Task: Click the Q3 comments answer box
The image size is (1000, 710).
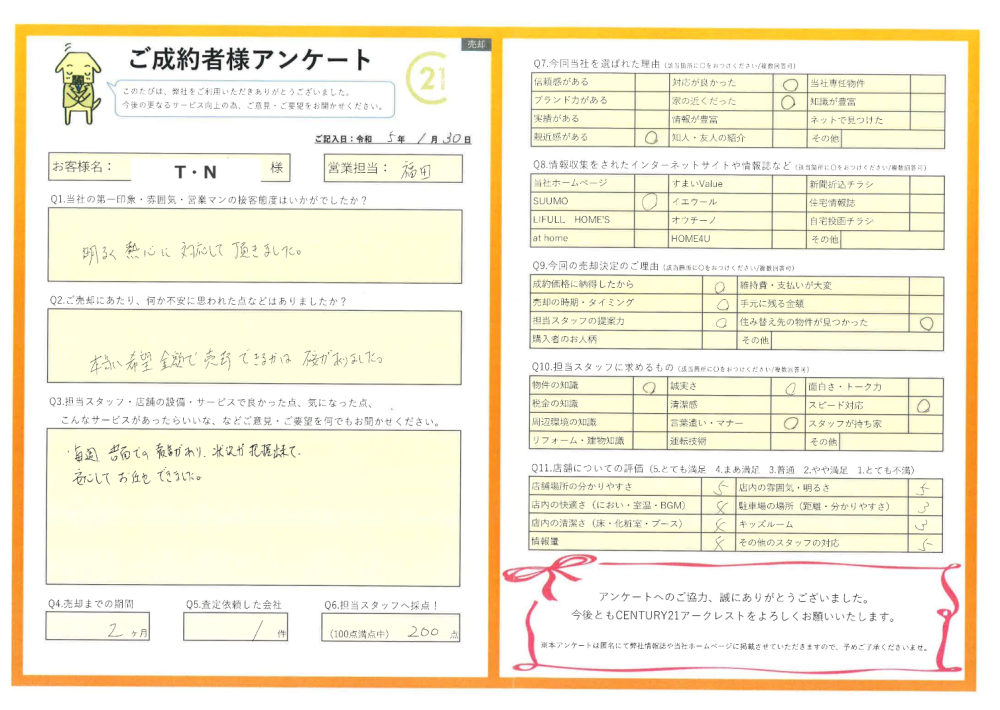Action: click(x=254, y=506)
